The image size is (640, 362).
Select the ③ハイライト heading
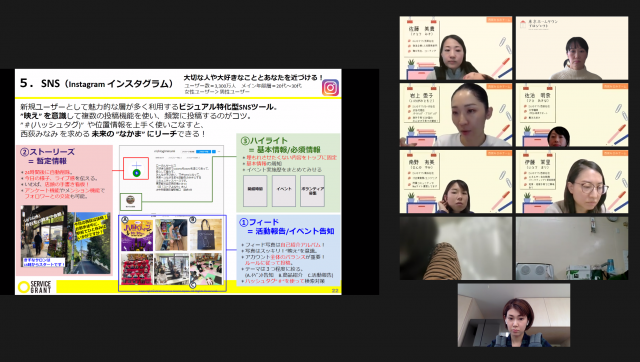tap(264, 141)
